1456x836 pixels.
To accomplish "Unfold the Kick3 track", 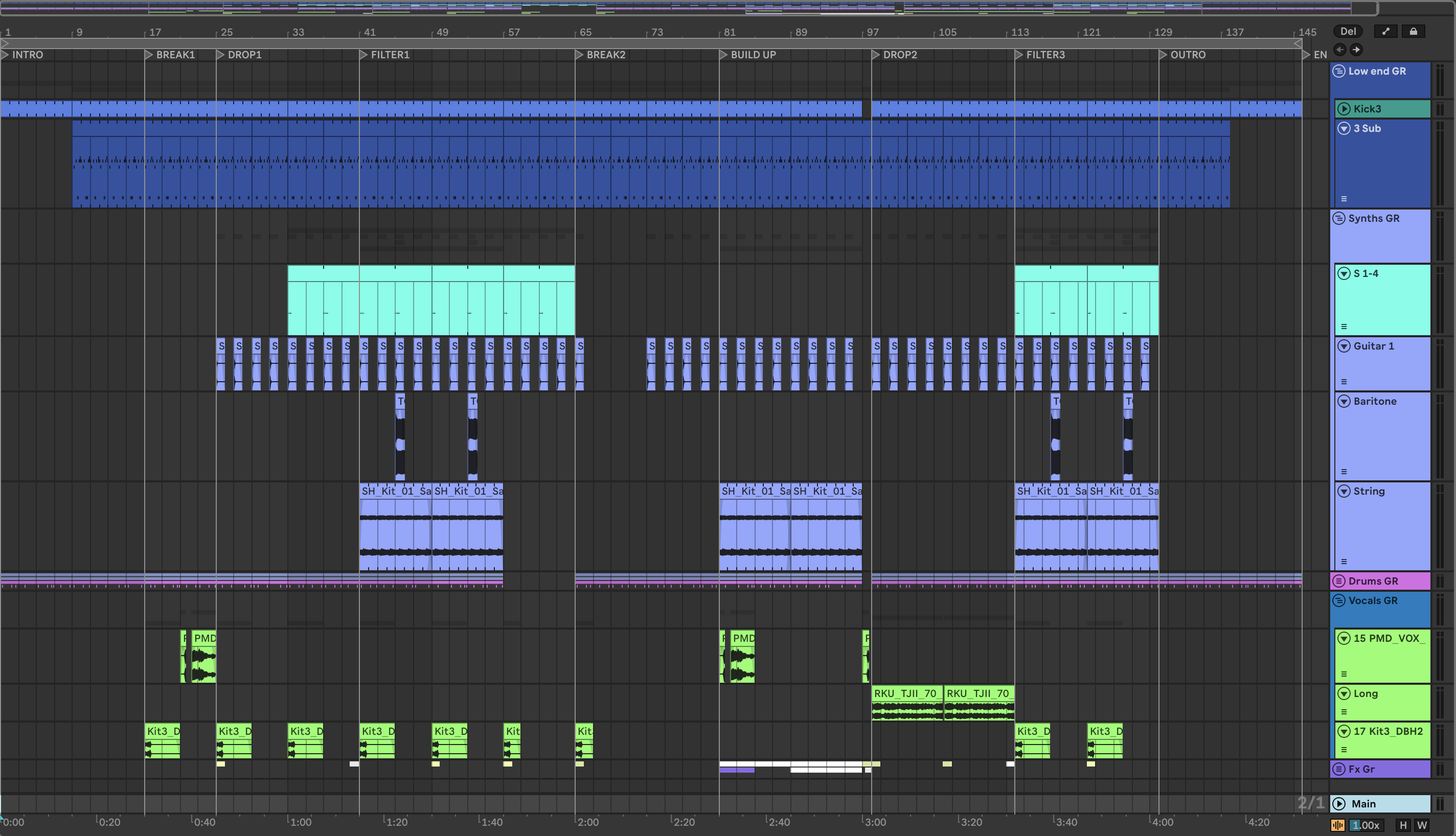I will [1344, 109].
